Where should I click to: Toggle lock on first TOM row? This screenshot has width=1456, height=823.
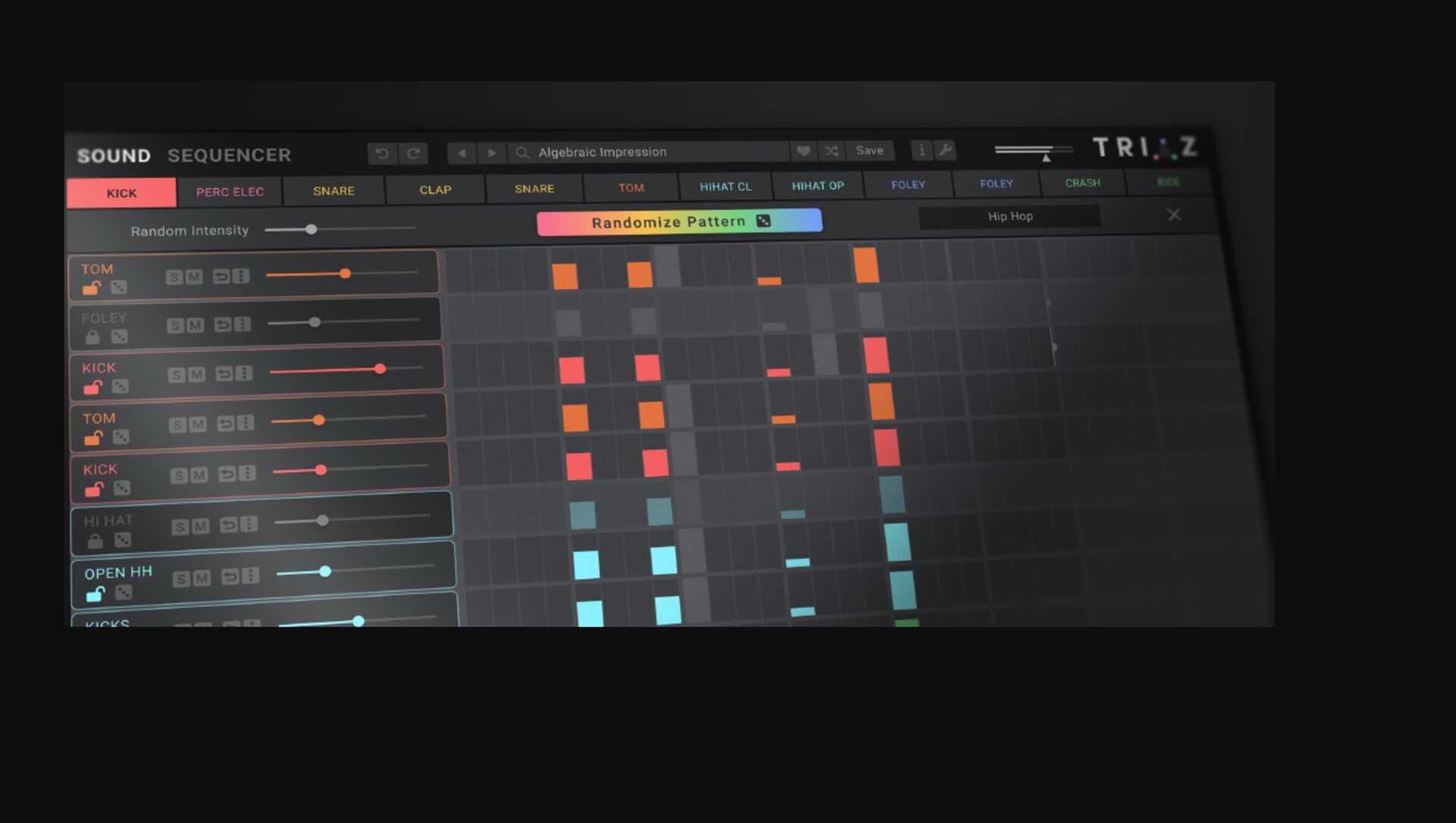coord(92,287)
